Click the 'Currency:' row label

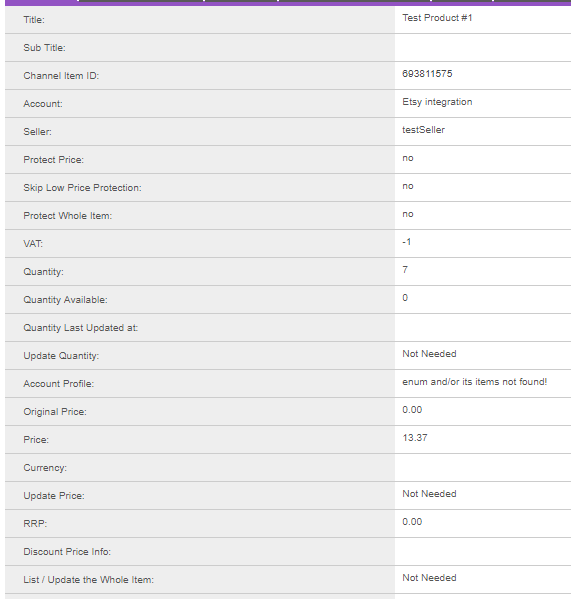45,468
